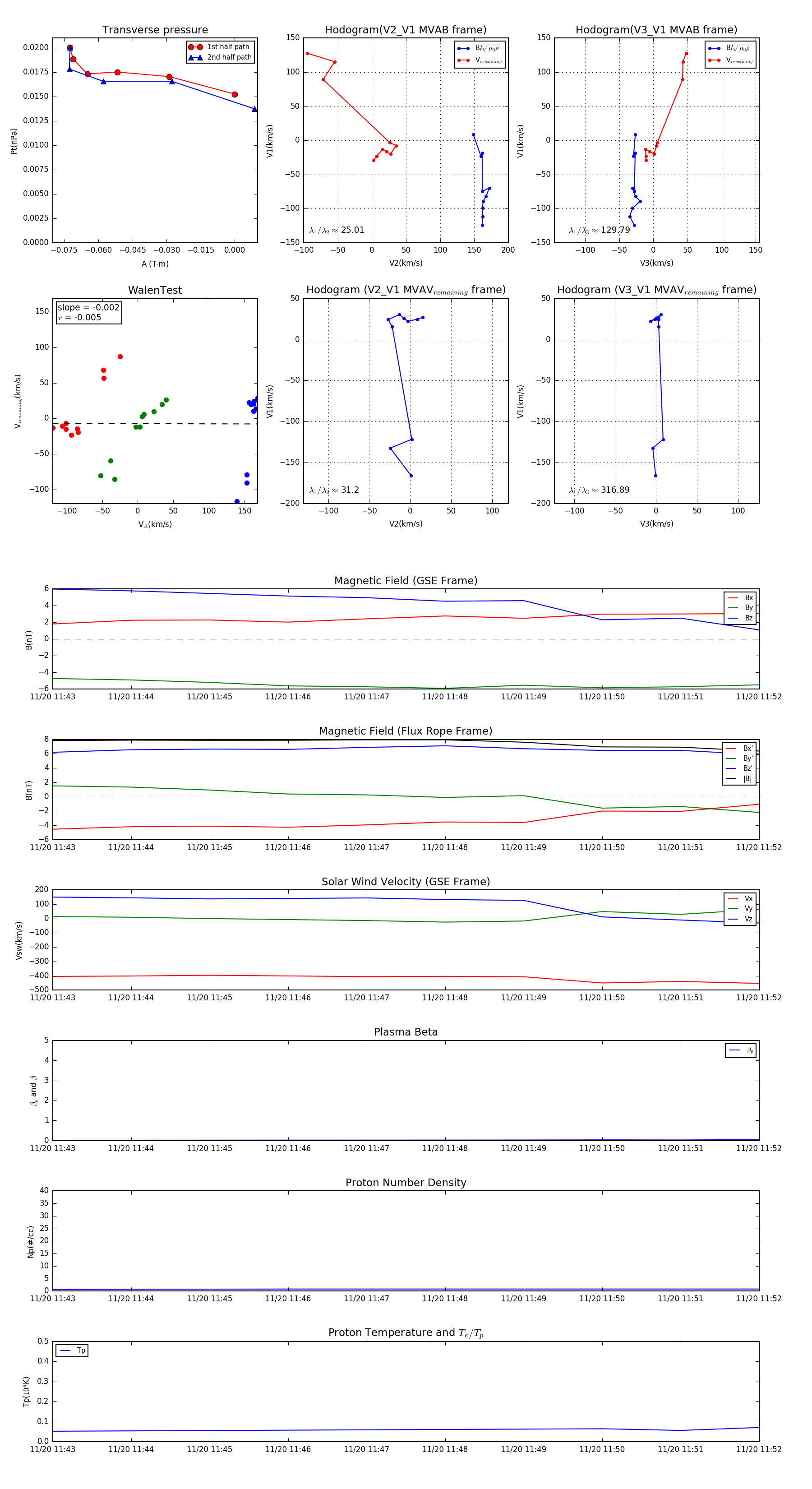Click the "0.0200" tick on Transverse pressure y-axis
The image size is (812, 1489).
click(x=36, y=47)
